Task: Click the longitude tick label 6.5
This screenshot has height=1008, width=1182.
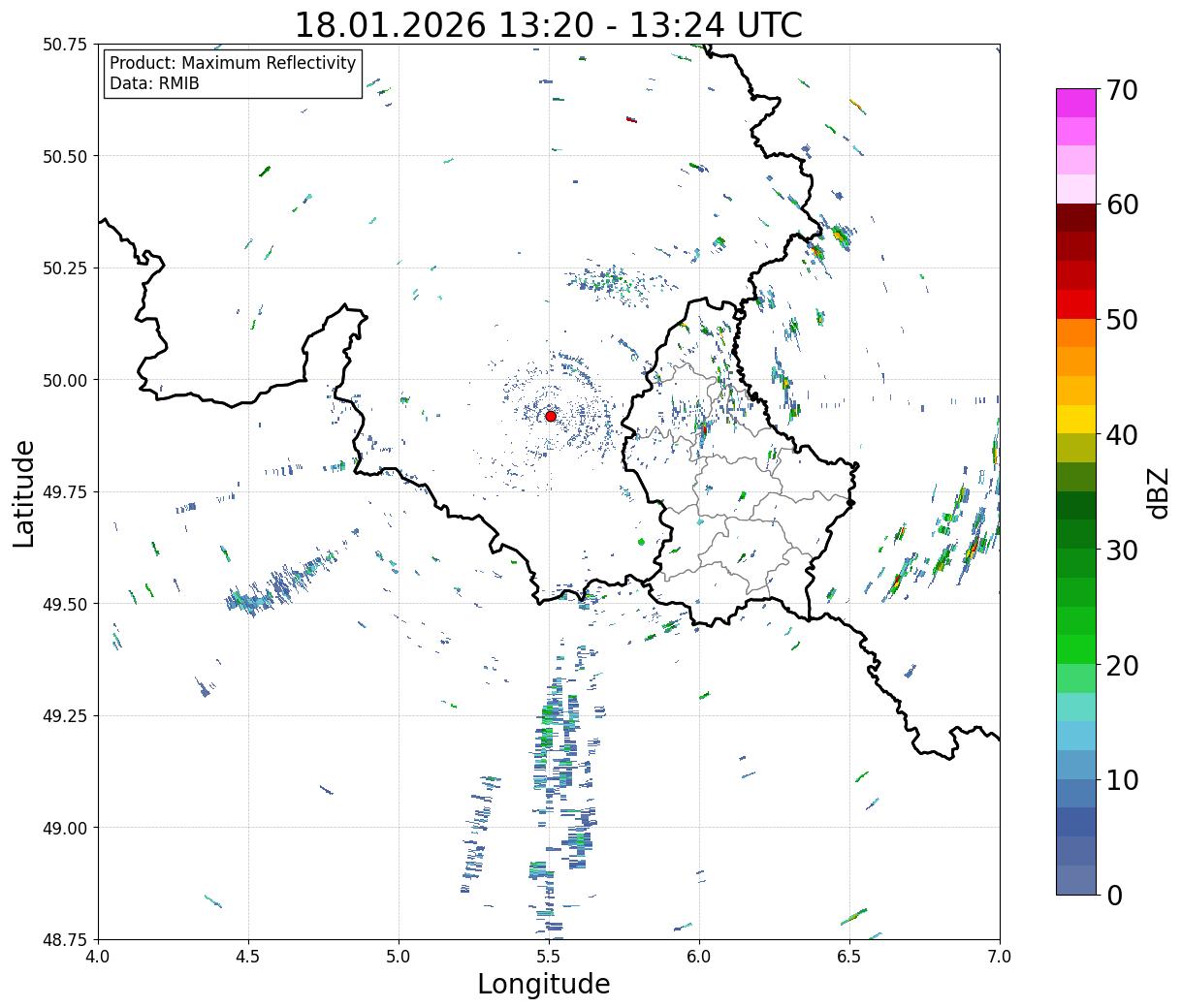Action: (x=849, y=956)
